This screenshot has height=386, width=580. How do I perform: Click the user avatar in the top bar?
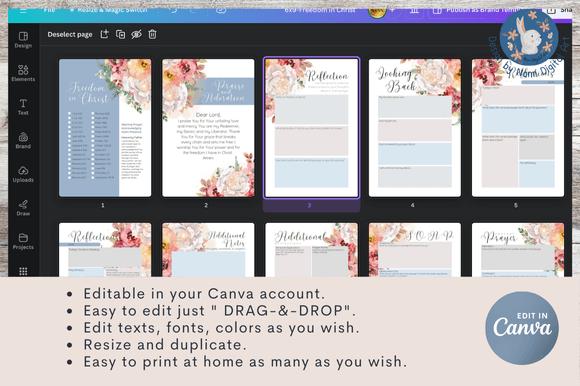coord(377,12)
